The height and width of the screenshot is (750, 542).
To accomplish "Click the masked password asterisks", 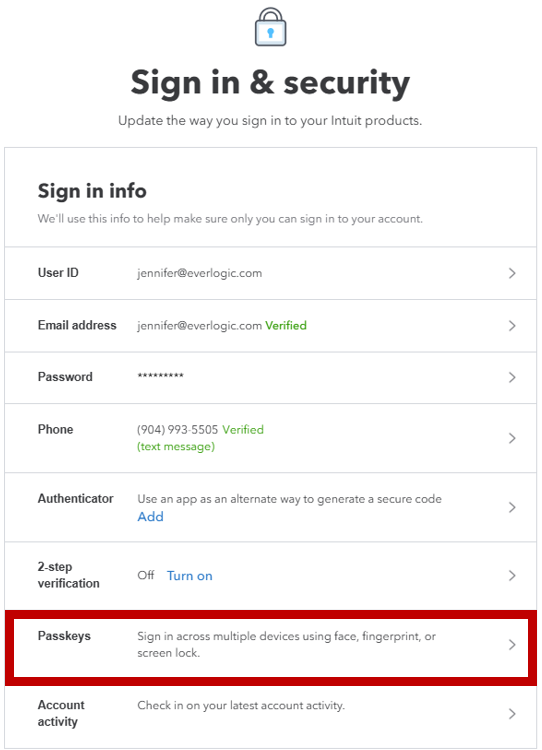I will tap(161, 375).
